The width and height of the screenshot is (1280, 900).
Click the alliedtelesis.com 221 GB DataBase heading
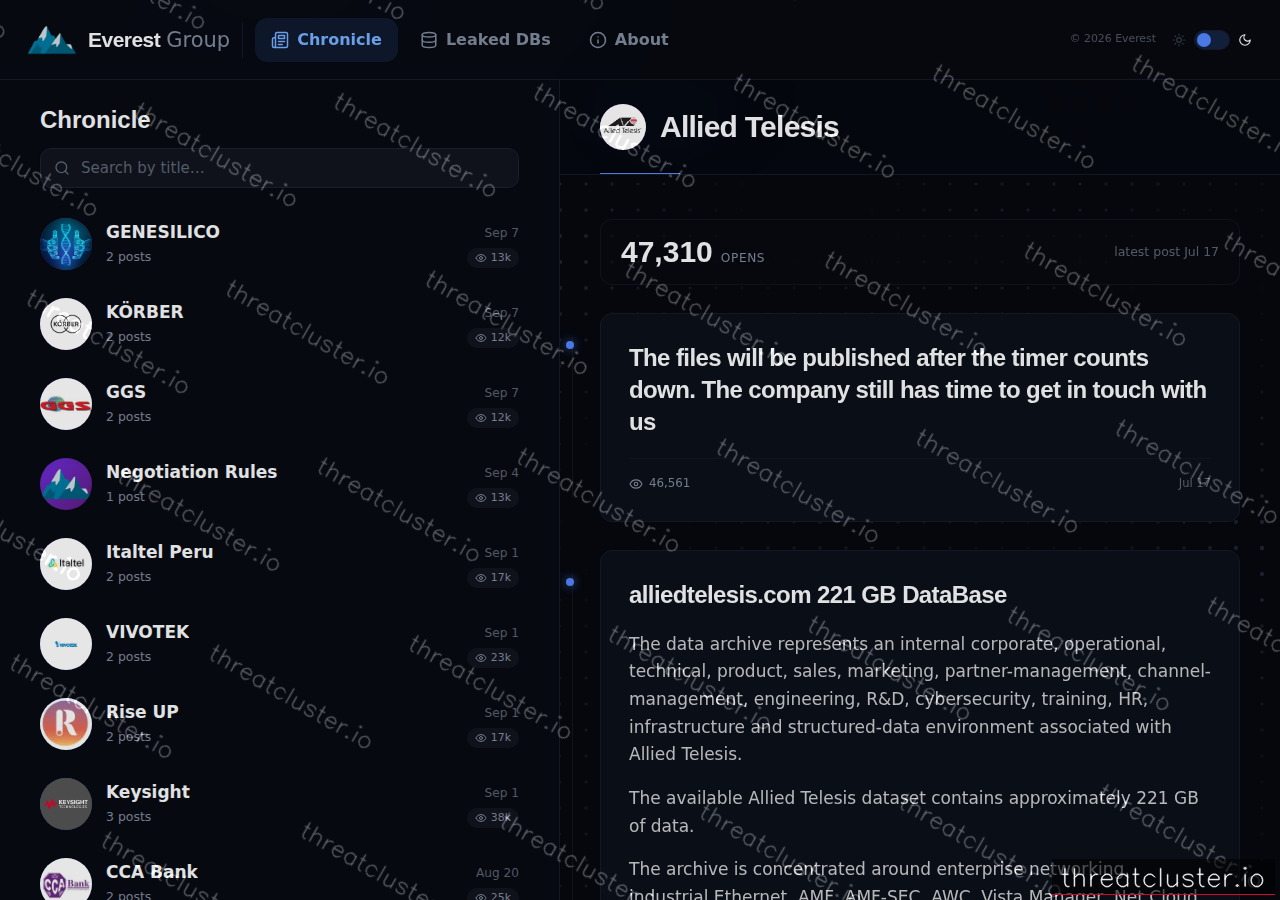click(818, 595)
